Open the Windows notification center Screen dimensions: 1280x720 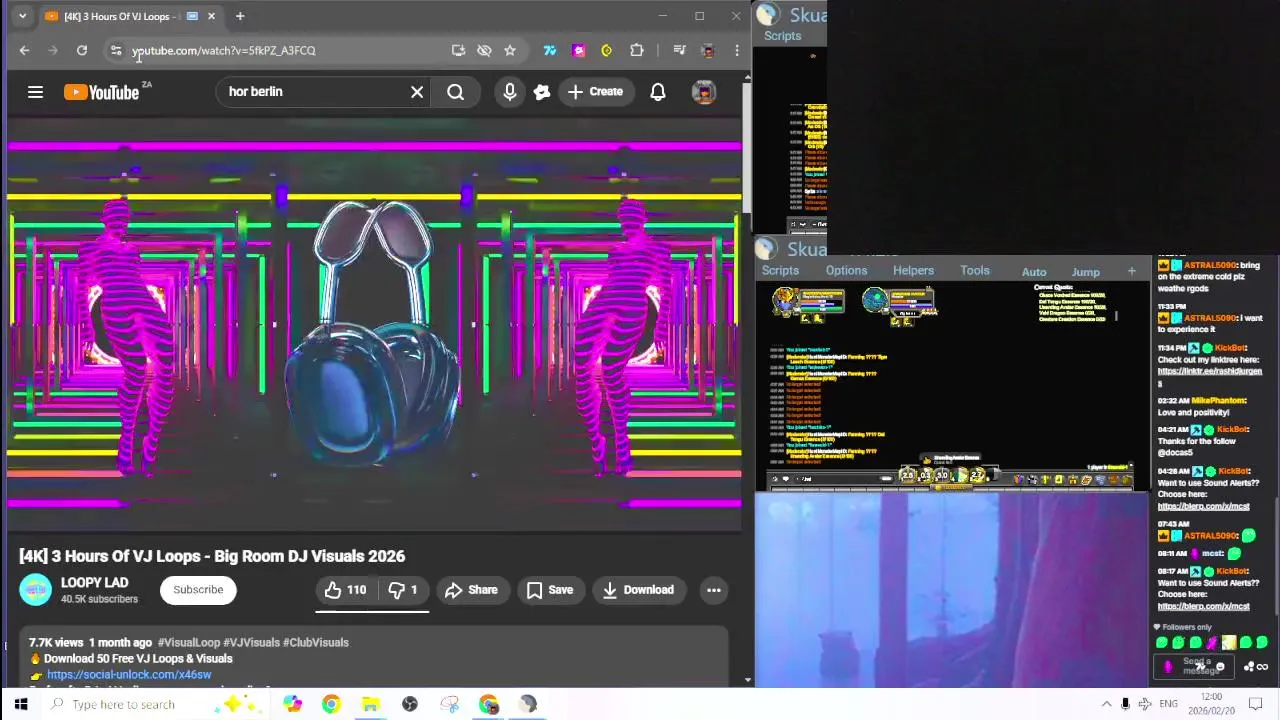click(x=1256, y=704)
